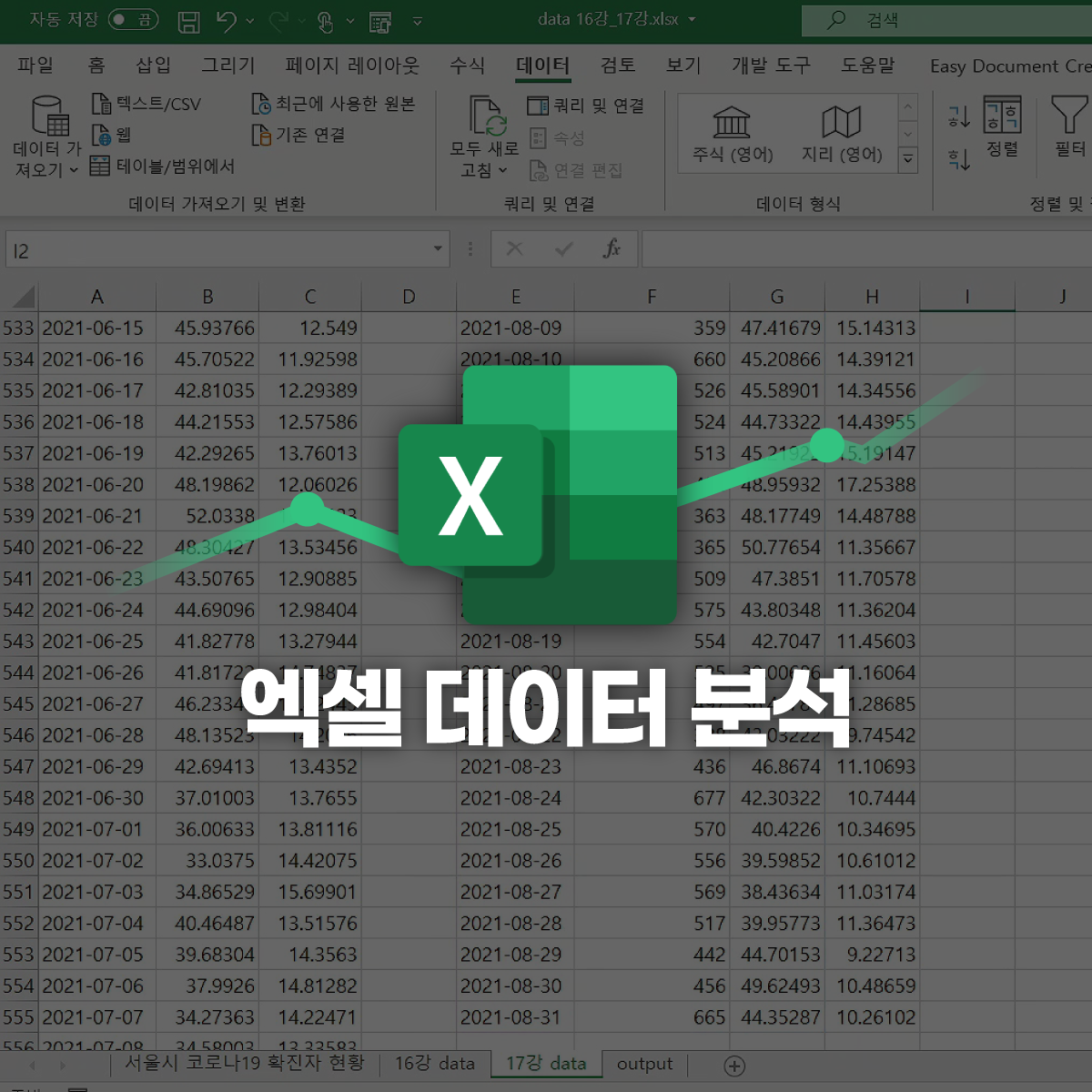This screenshot has width=1092, height=1092.
Task: Select column A header
Action: pyautogui.click(x=97, y=297)
